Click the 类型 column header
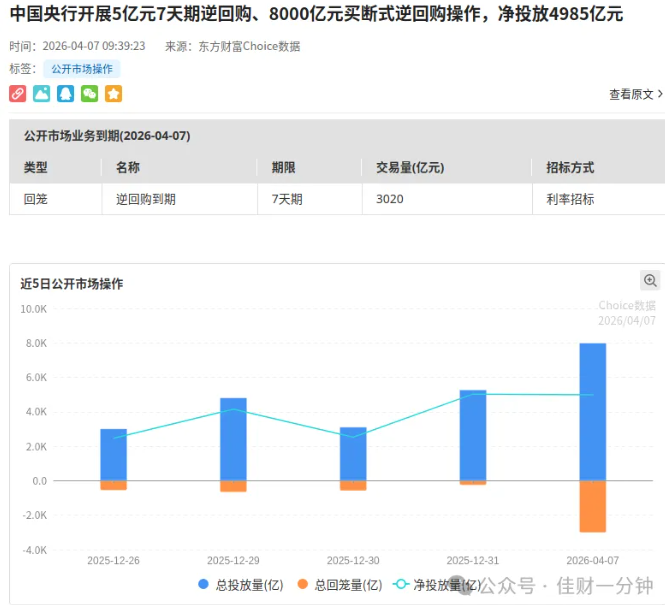665x605 pixels. click(x=36, y=167)
